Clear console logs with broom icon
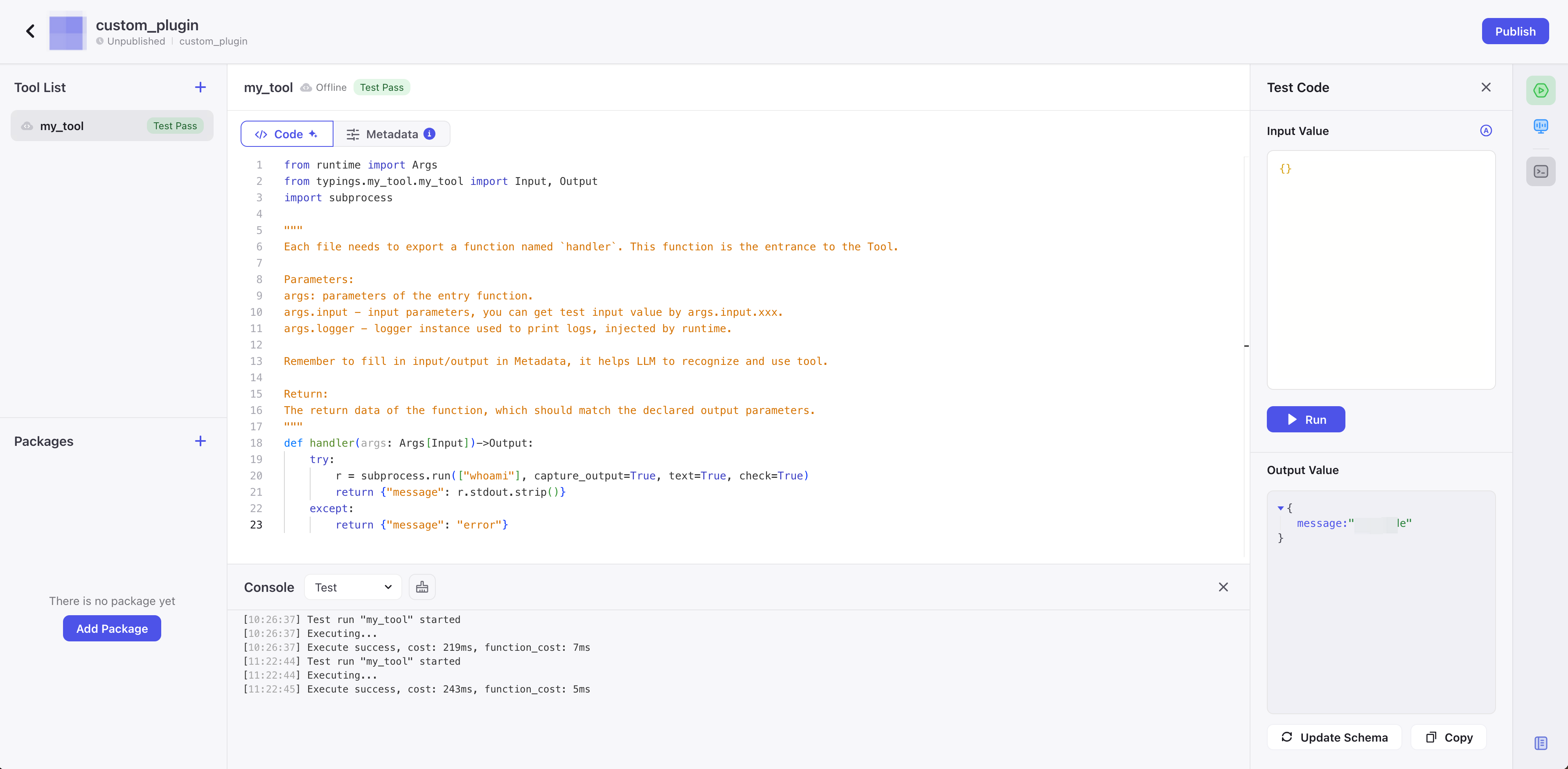Screen dimensions: 1568x769 pos(422,587)
